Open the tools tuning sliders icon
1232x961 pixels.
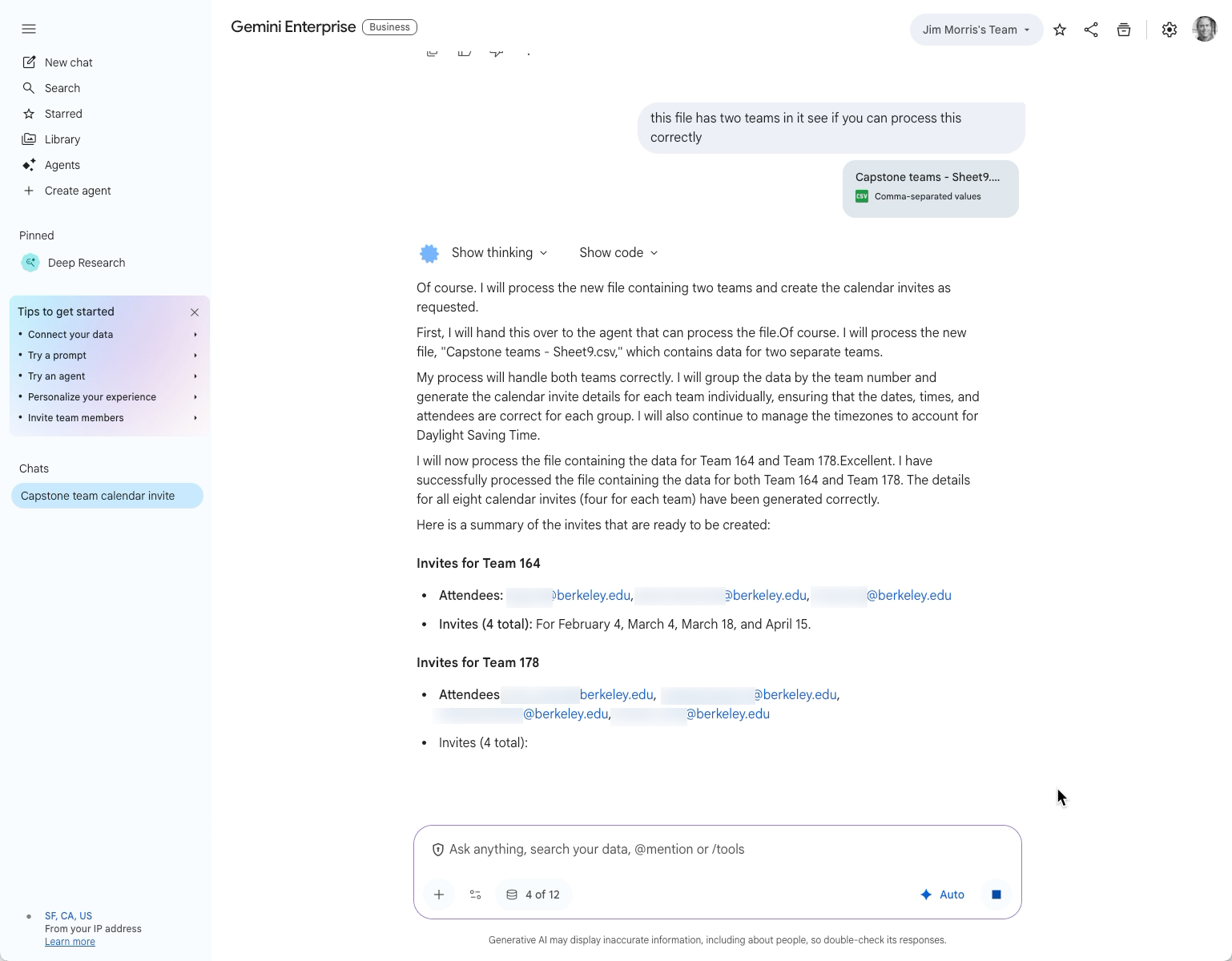tap(475, 895)
